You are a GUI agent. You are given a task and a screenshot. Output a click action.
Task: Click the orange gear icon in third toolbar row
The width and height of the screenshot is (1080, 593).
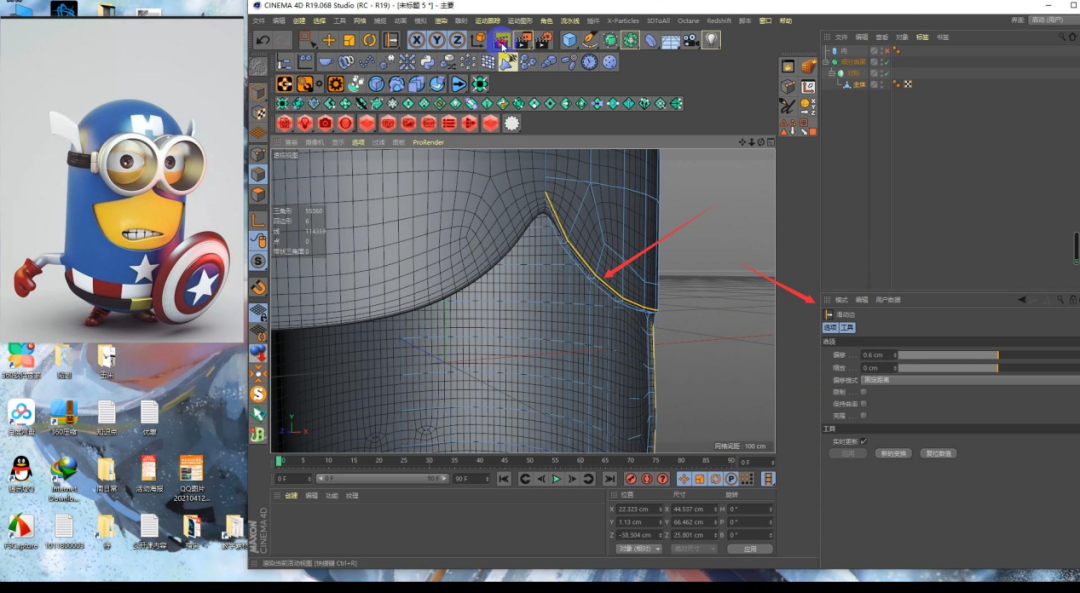335,84
